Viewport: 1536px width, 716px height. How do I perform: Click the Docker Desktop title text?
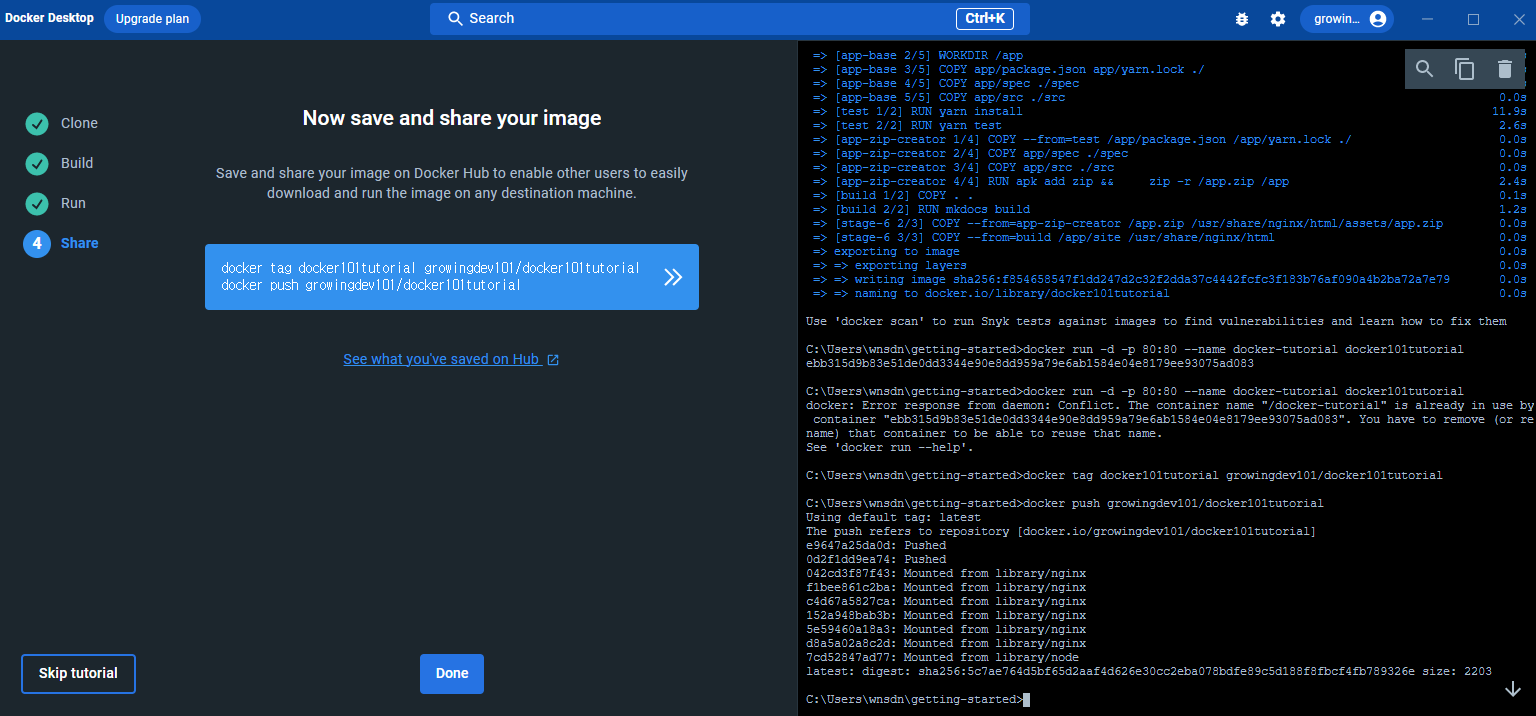[49, 18]
